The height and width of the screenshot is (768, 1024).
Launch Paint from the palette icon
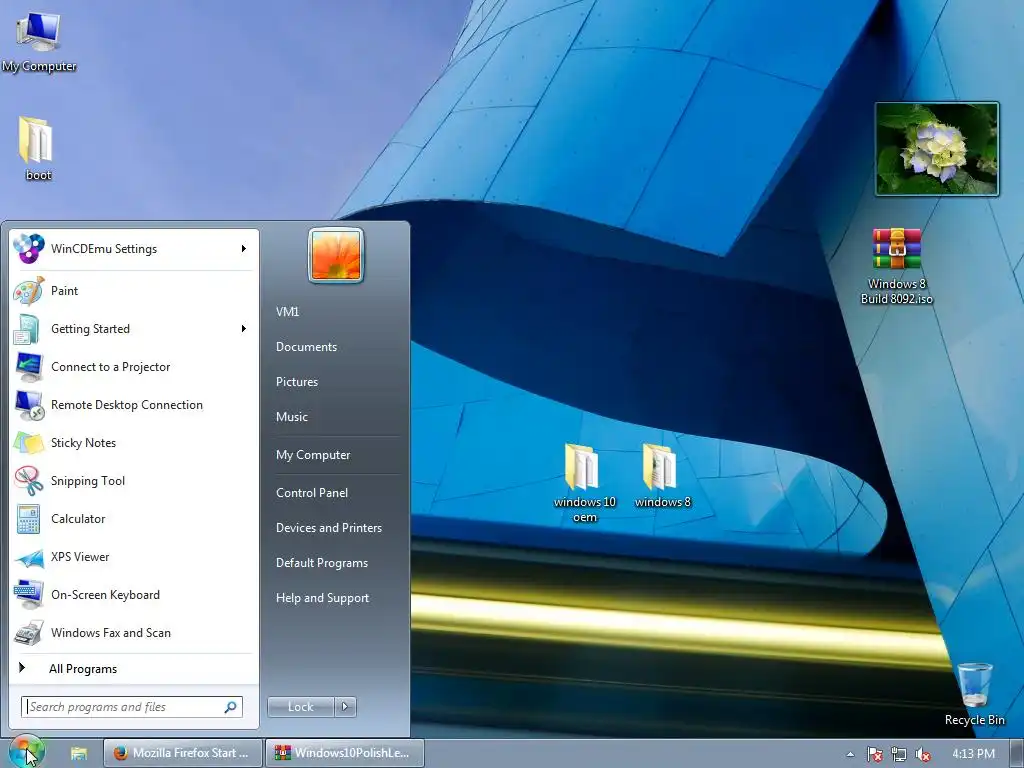[29, 291]
